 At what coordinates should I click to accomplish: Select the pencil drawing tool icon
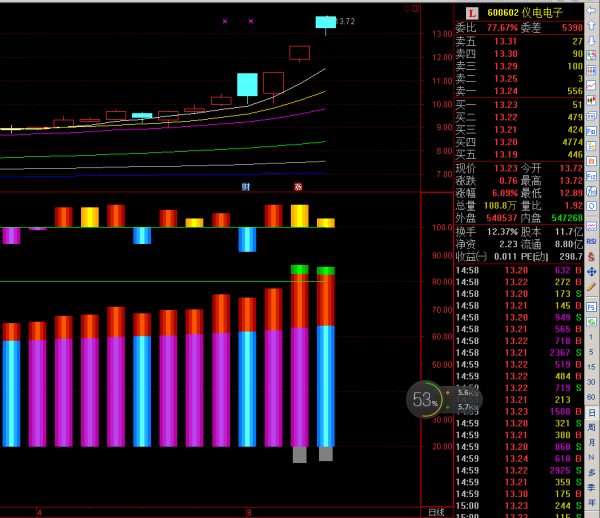(592, 287)
